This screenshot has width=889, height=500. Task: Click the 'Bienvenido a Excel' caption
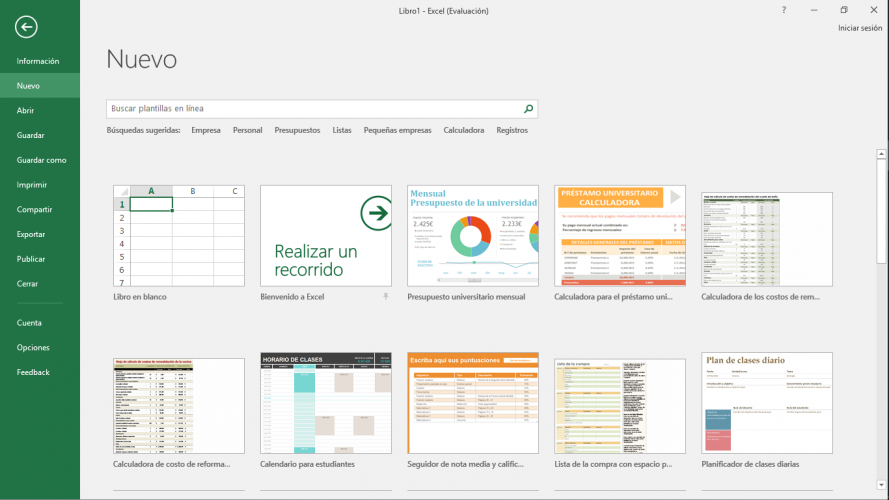pyautogui.click(x=292, y=296)
